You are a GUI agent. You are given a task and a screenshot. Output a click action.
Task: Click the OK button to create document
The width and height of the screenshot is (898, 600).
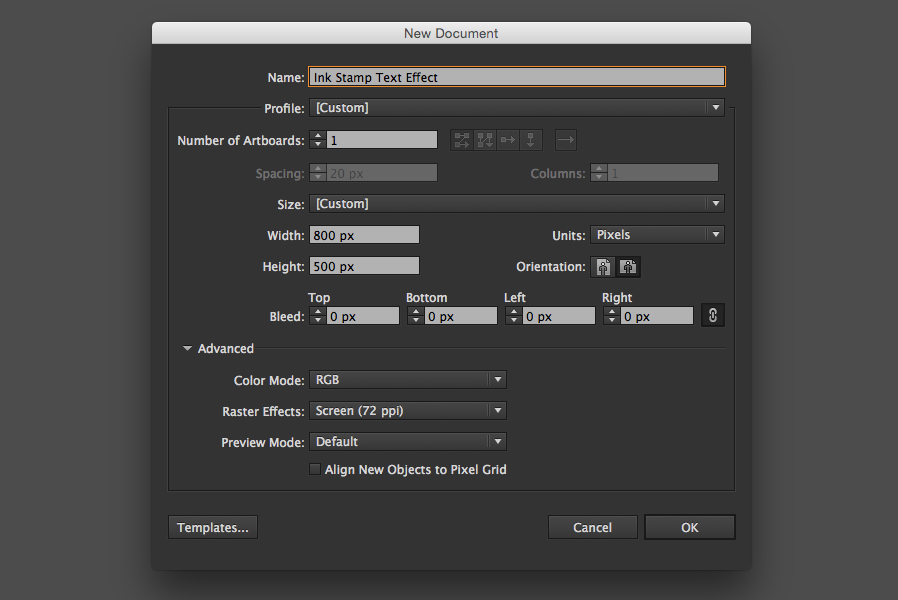point(689,527)
